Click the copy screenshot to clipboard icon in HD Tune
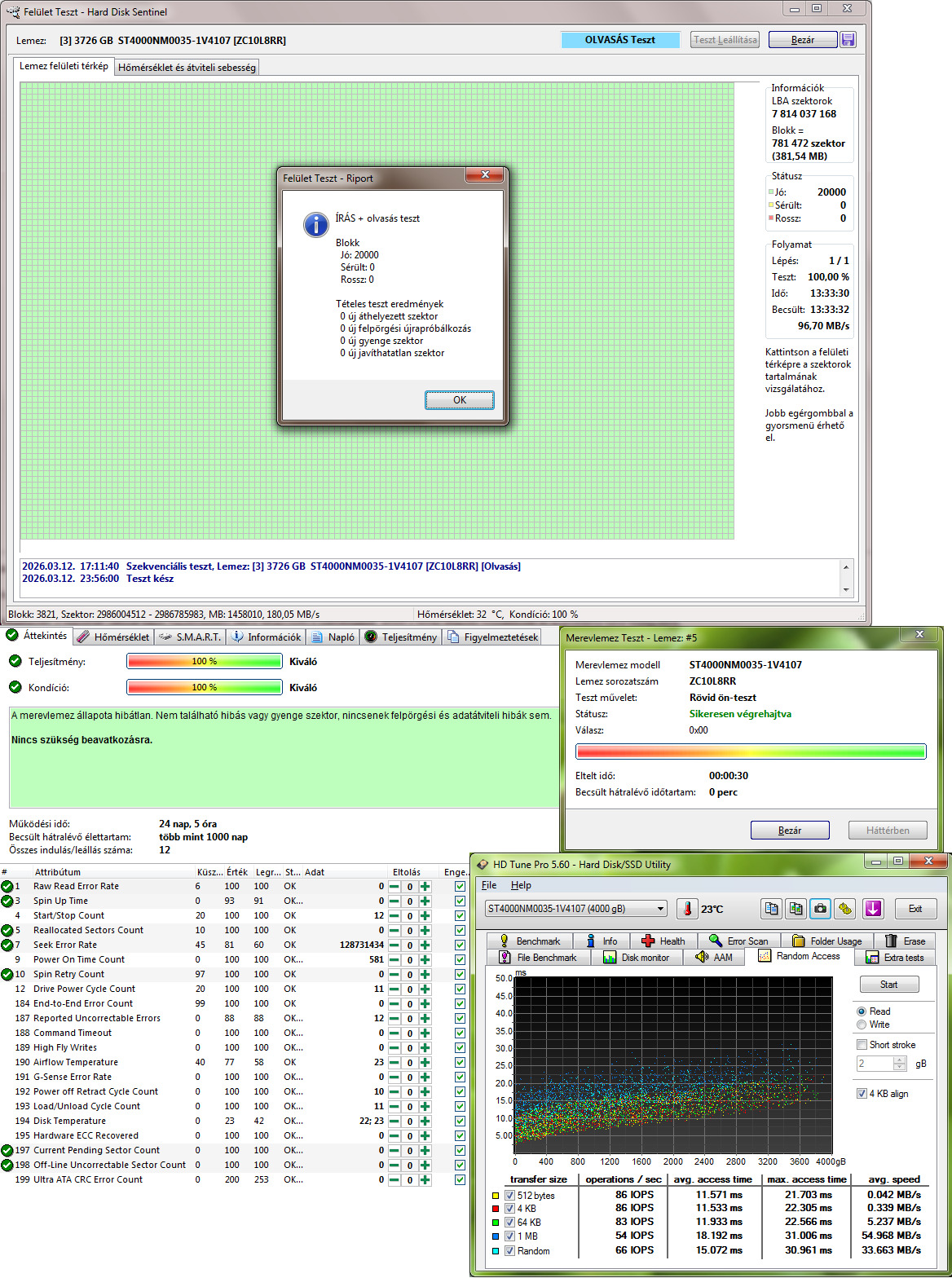Image resolution: width=952 pixels, height=1278 pixels. [796, 909]
